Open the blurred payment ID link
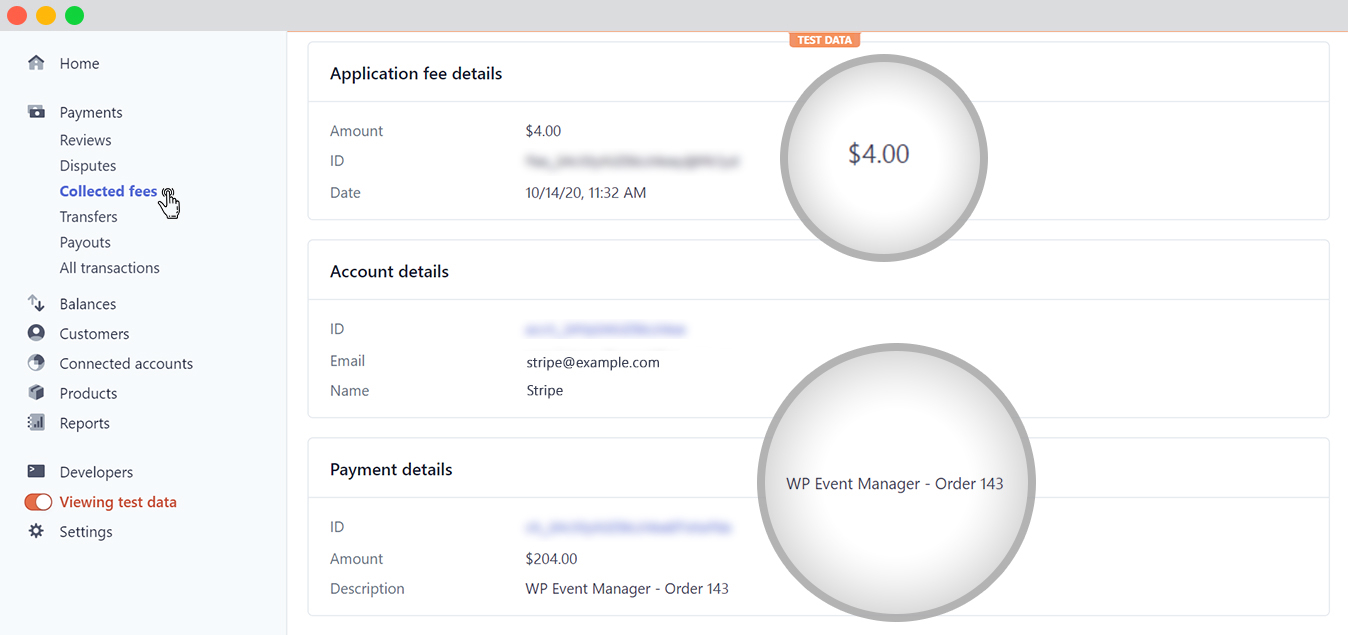The height and width of the screenshot is (635, 1348). 629,526
